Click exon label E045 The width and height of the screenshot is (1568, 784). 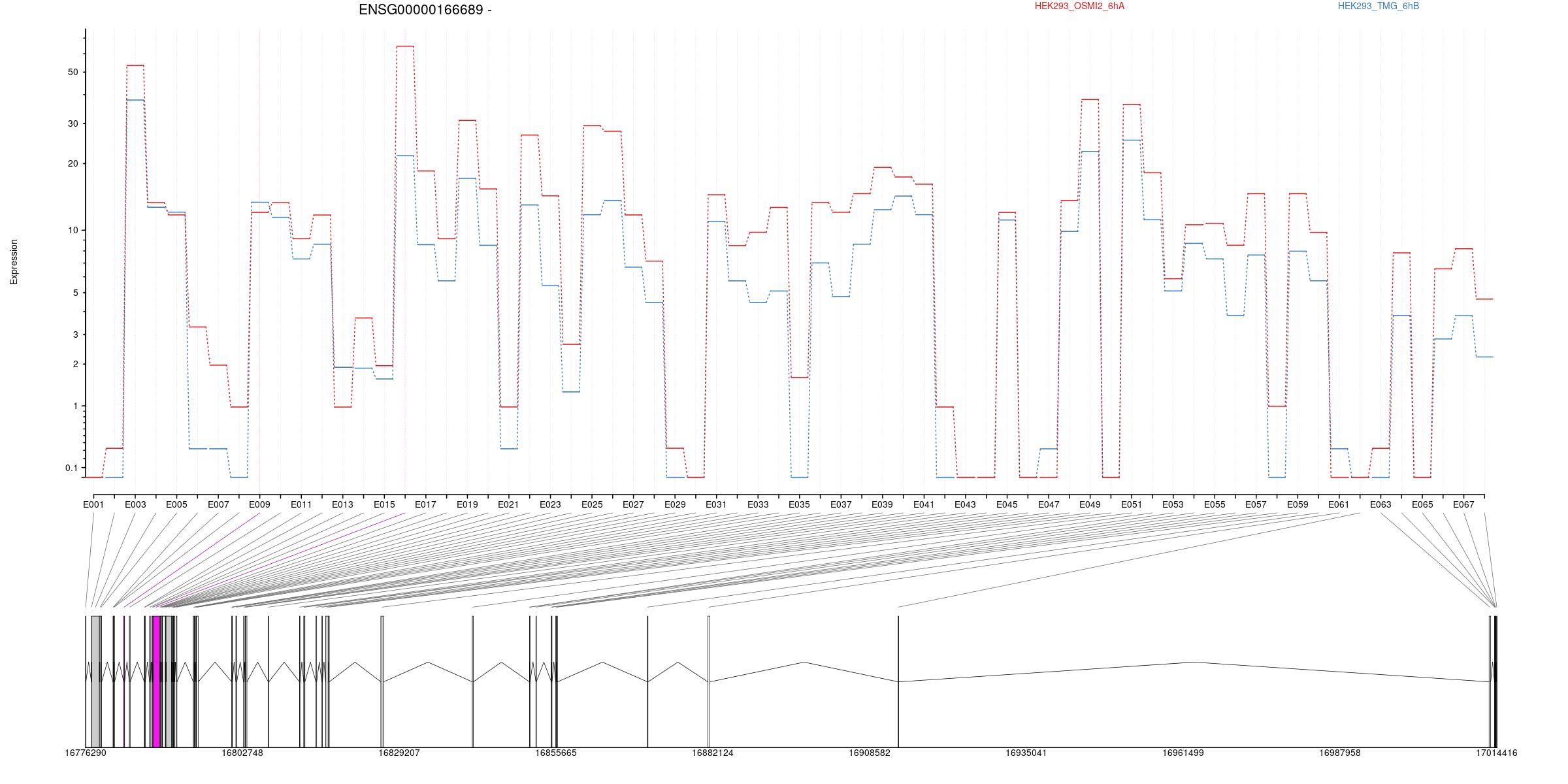[1007, 504]
